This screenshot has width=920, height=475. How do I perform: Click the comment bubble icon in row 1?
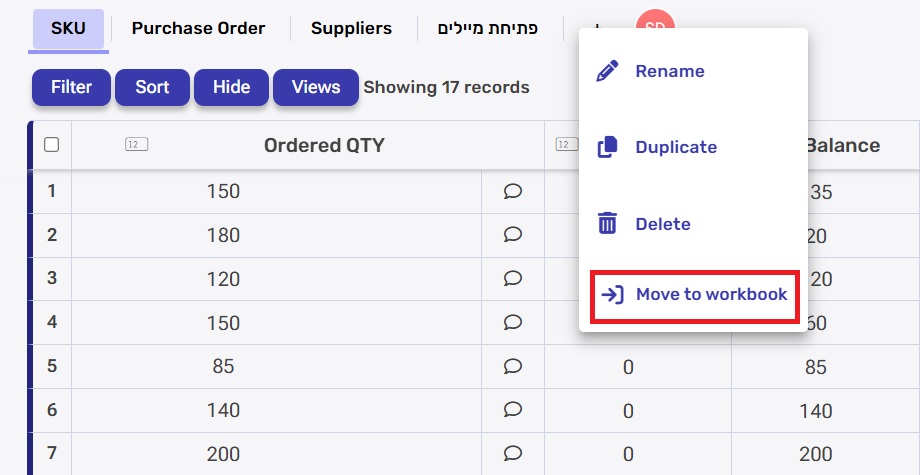(513, 191)
